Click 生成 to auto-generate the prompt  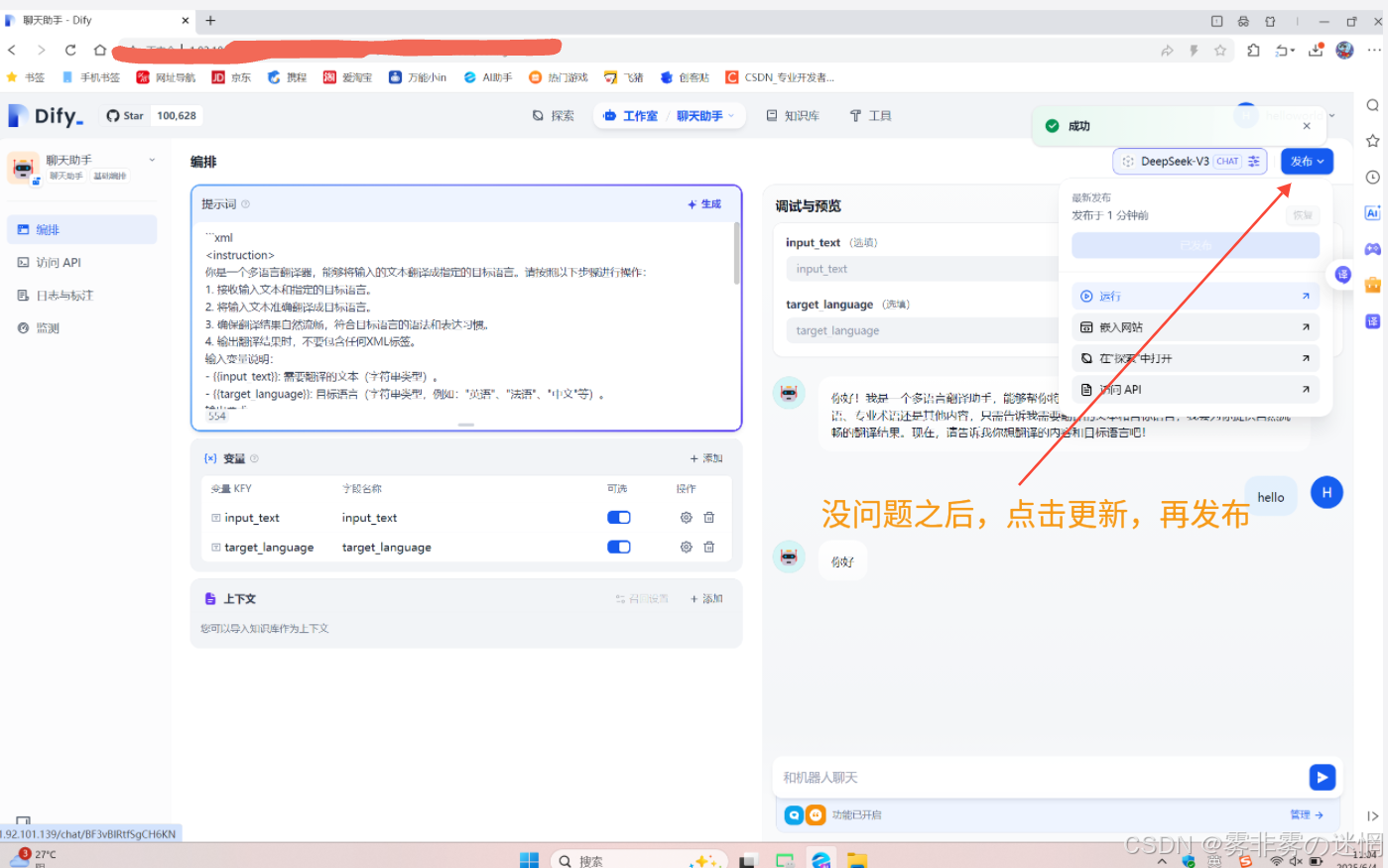point(704,204)
